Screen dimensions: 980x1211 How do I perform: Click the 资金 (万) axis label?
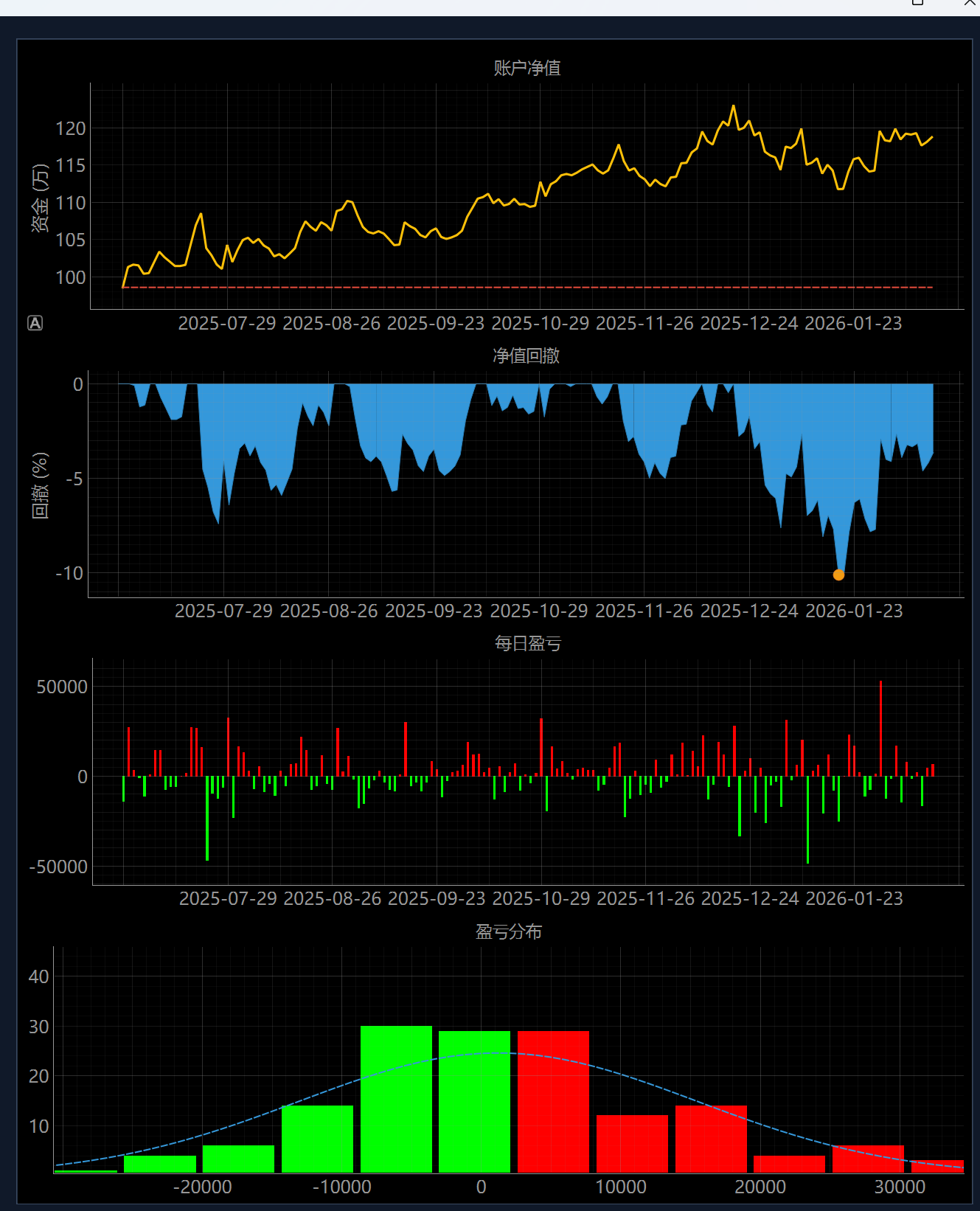[40, 198]
